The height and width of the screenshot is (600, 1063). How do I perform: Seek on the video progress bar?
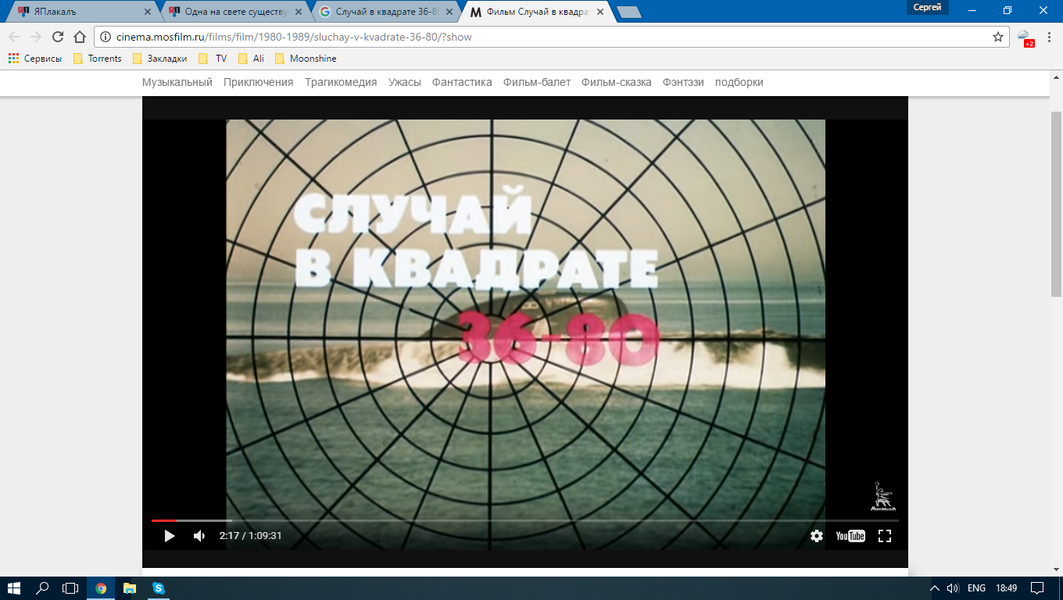point(525,520)
